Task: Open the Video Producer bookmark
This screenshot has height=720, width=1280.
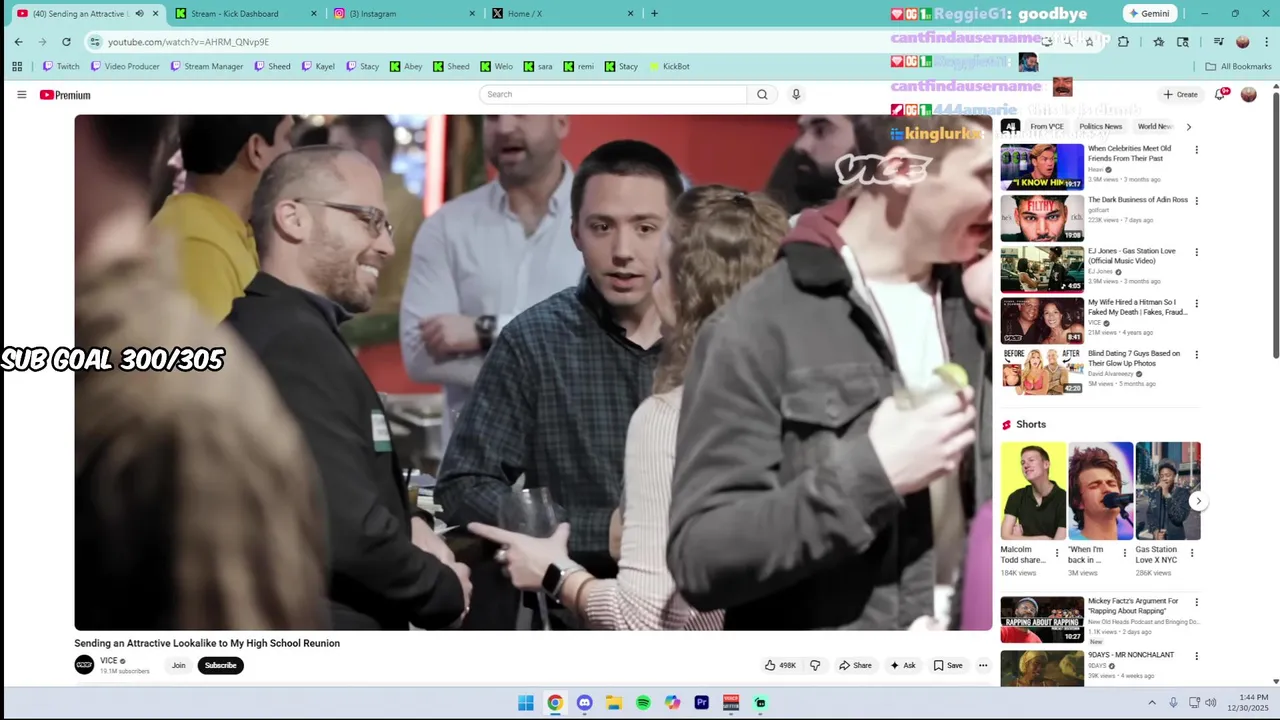Action: coord(125,66)
